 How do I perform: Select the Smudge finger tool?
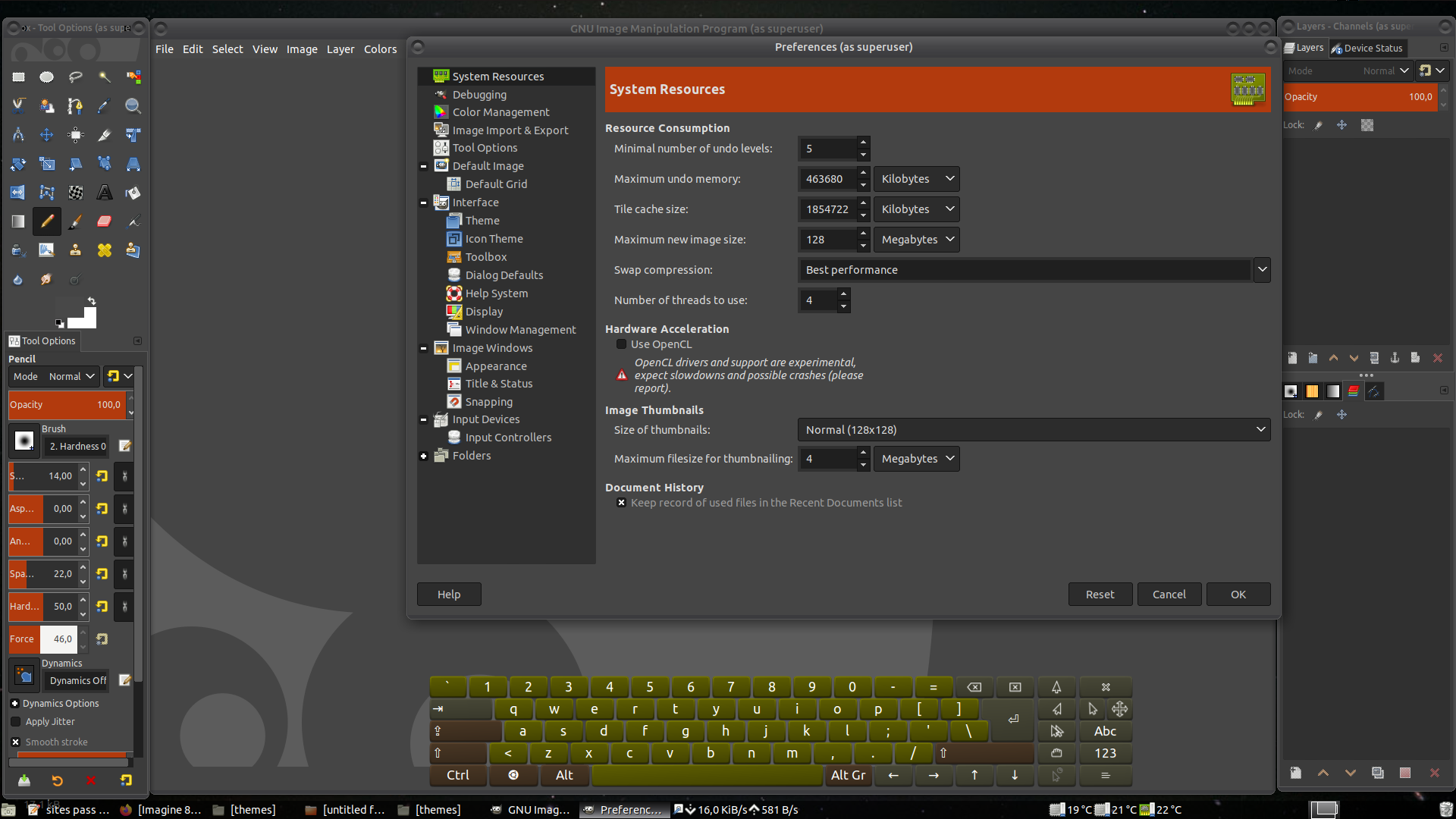47,280
